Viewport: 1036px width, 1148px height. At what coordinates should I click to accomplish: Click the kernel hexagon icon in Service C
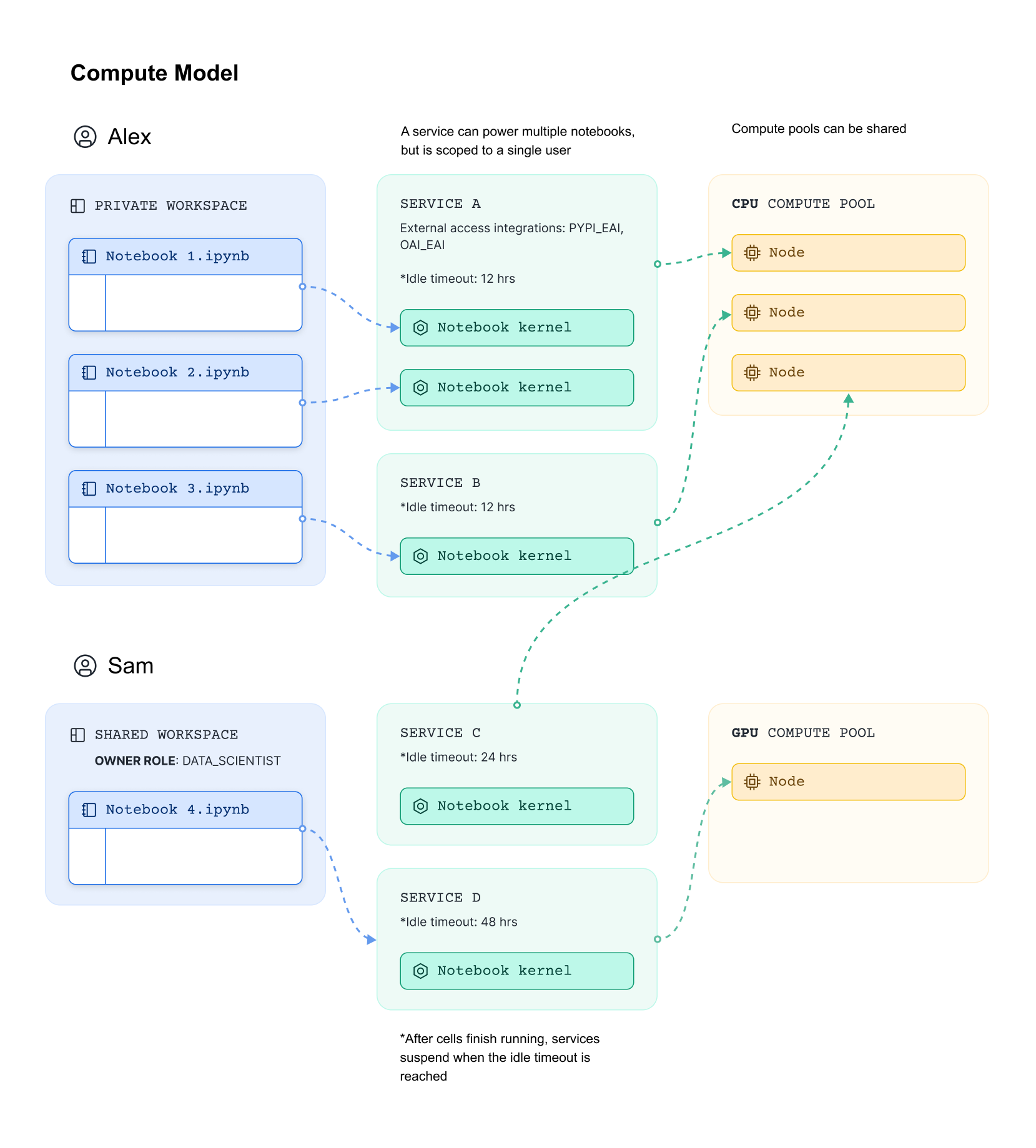pos(421,806)
